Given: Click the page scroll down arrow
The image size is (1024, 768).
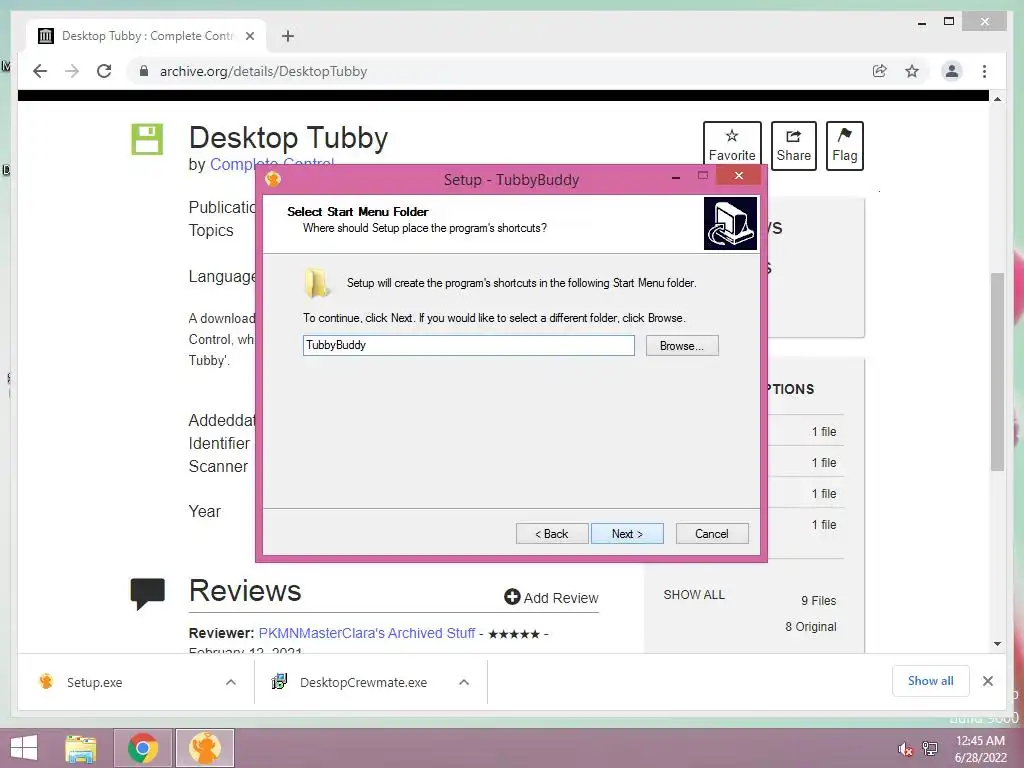Looking at the screenshot, I should [997, 644].
